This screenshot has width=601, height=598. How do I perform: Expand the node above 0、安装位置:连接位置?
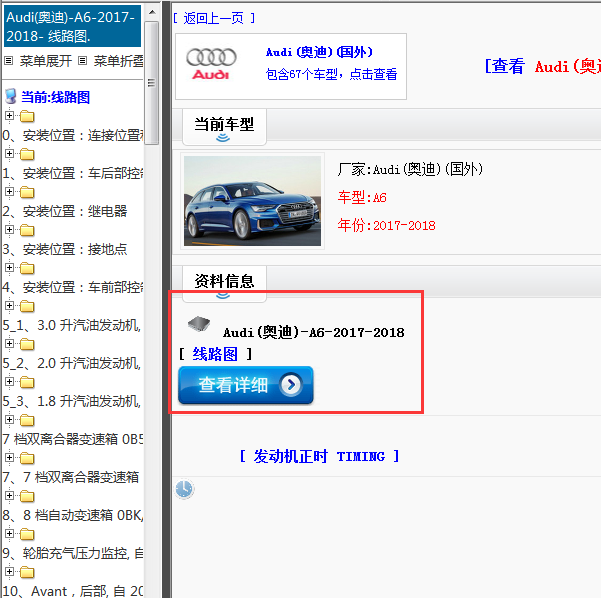(x=10, y=115)
